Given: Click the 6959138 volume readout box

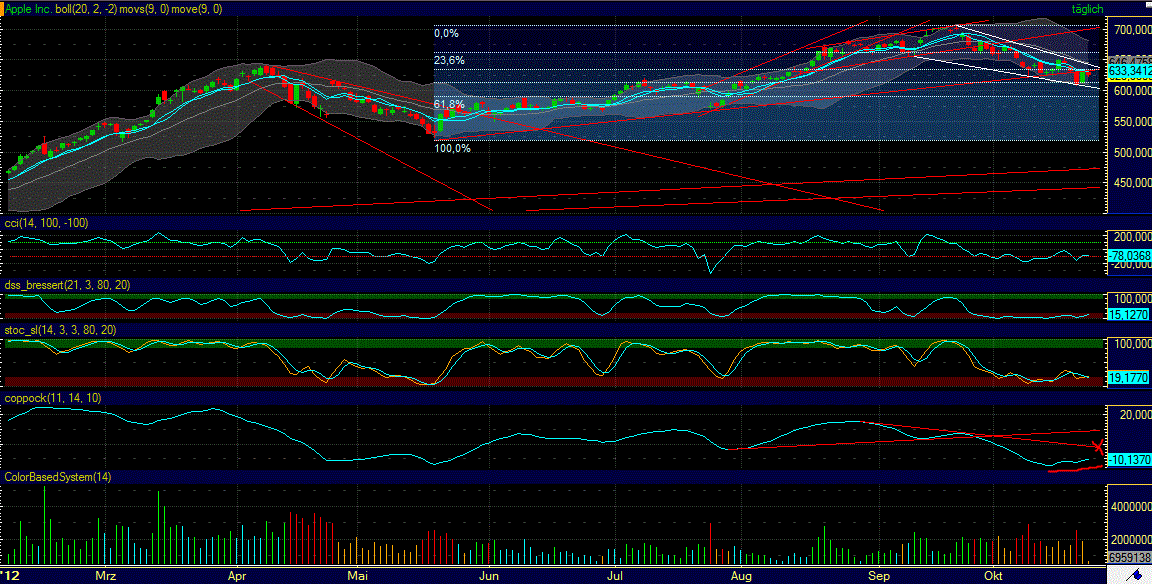Looking at the screenshot, I should 1128,557.
